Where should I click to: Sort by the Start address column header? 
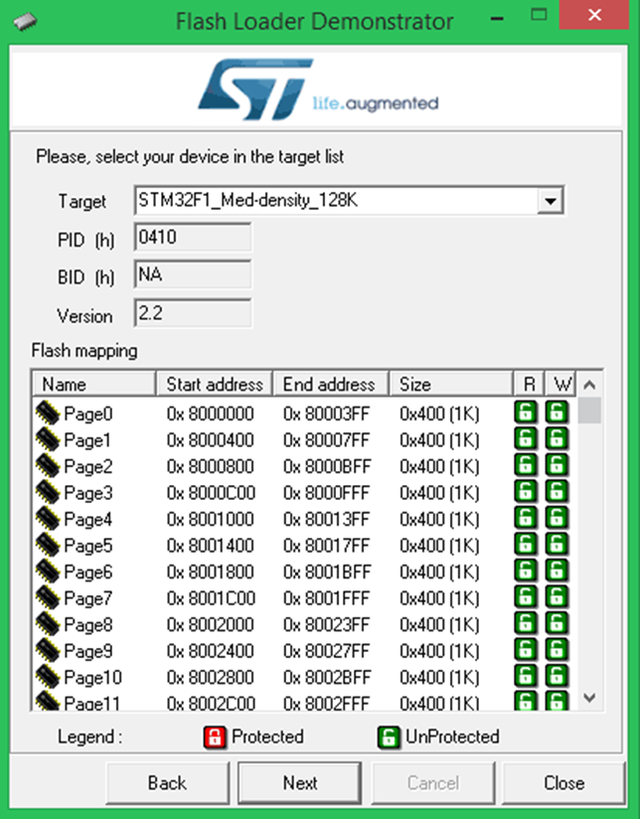tap(214, 384)
